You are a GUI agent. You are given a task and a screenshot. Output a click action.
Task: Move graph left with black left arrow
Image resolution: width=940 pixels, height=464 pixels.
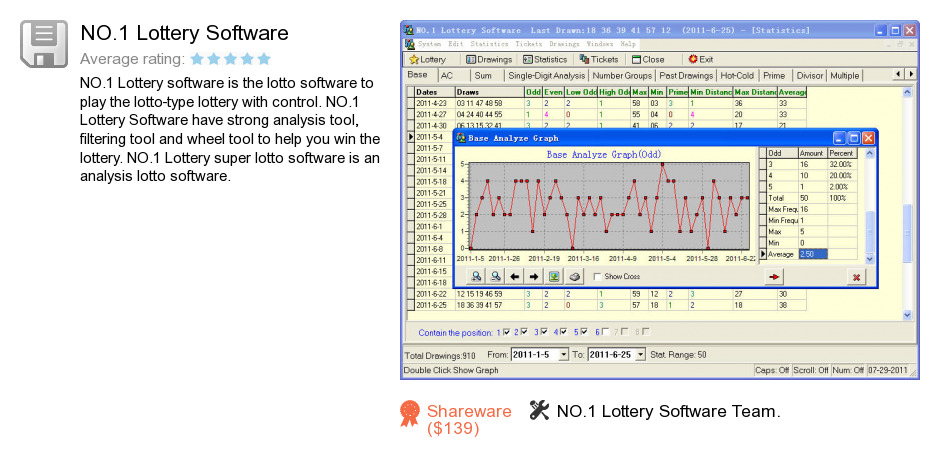coord(514,276)
